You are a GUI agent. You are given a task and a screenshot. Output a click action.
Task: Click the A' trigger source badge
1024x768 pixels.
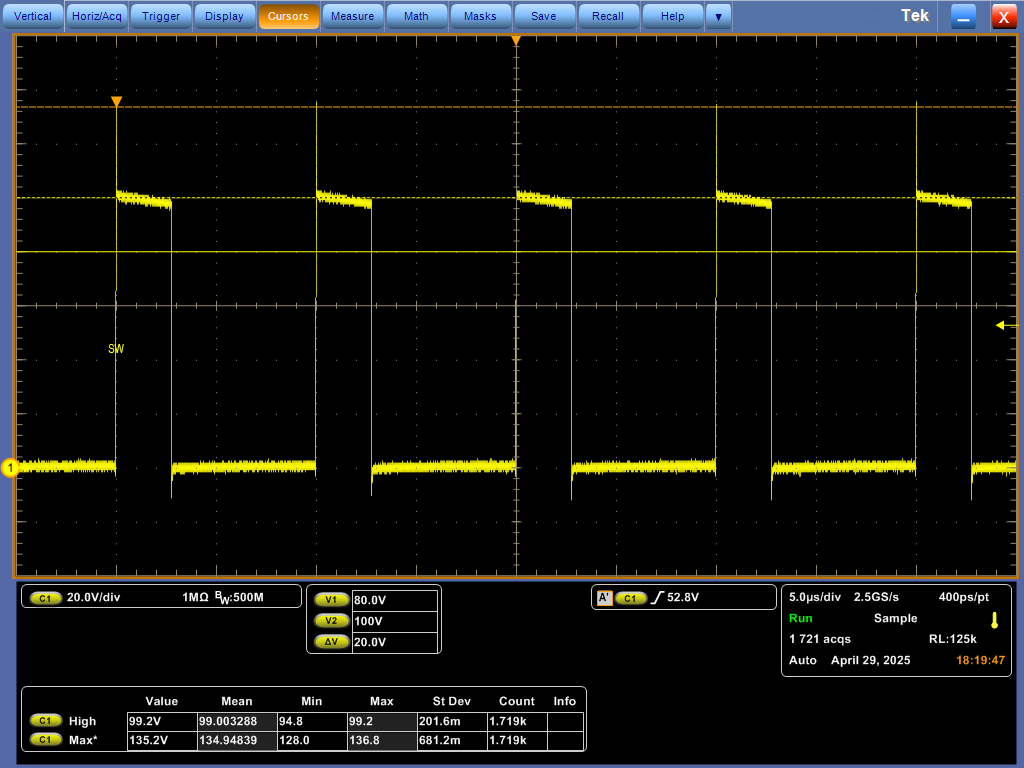pyautogui.click(x=604, y=598)
